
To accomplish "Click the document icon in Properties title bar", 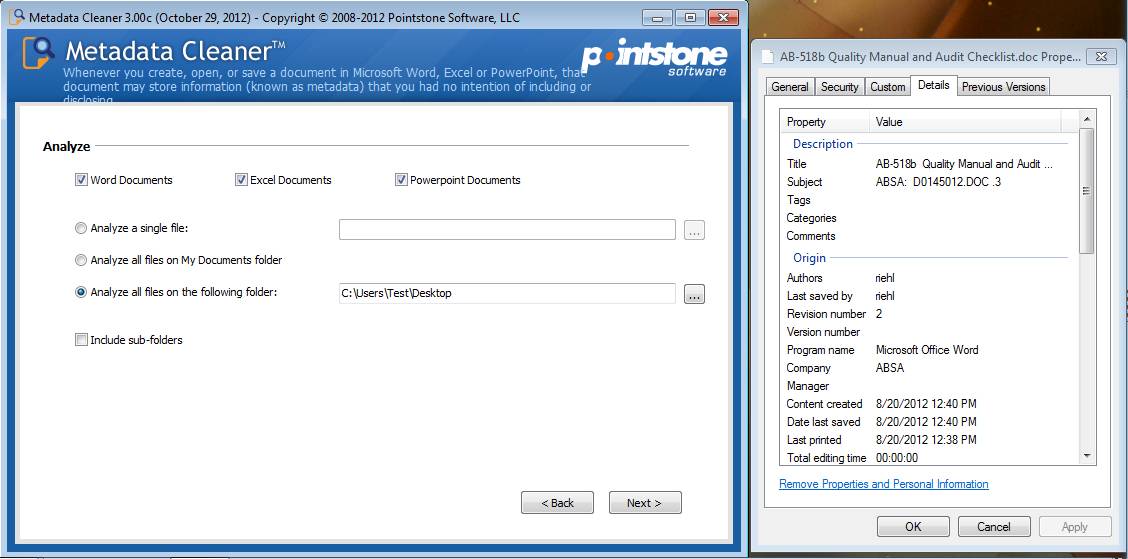I will pos(768,57).
